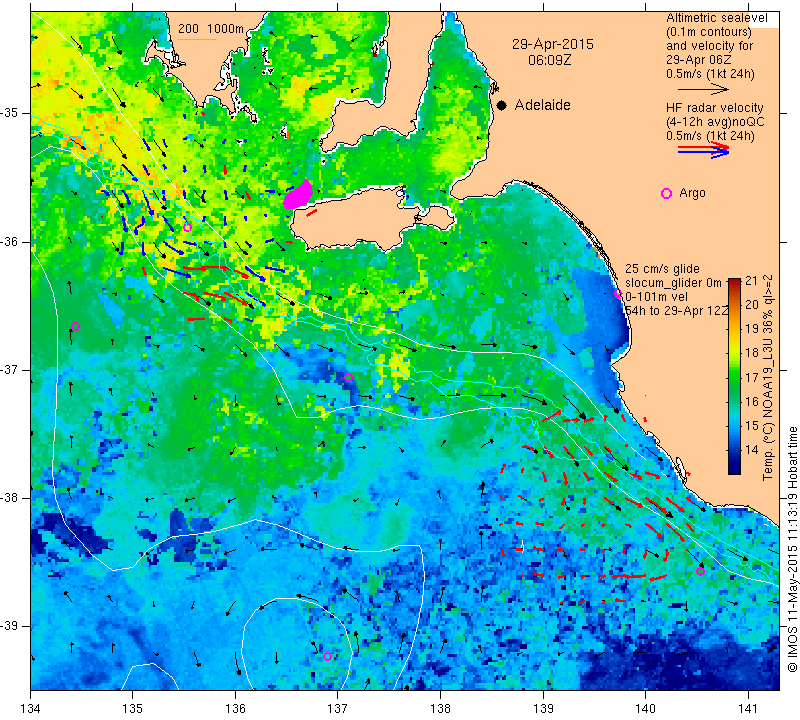Click the -37 latitude axis label
Screen dimensions: 800x720
(10, 369)
